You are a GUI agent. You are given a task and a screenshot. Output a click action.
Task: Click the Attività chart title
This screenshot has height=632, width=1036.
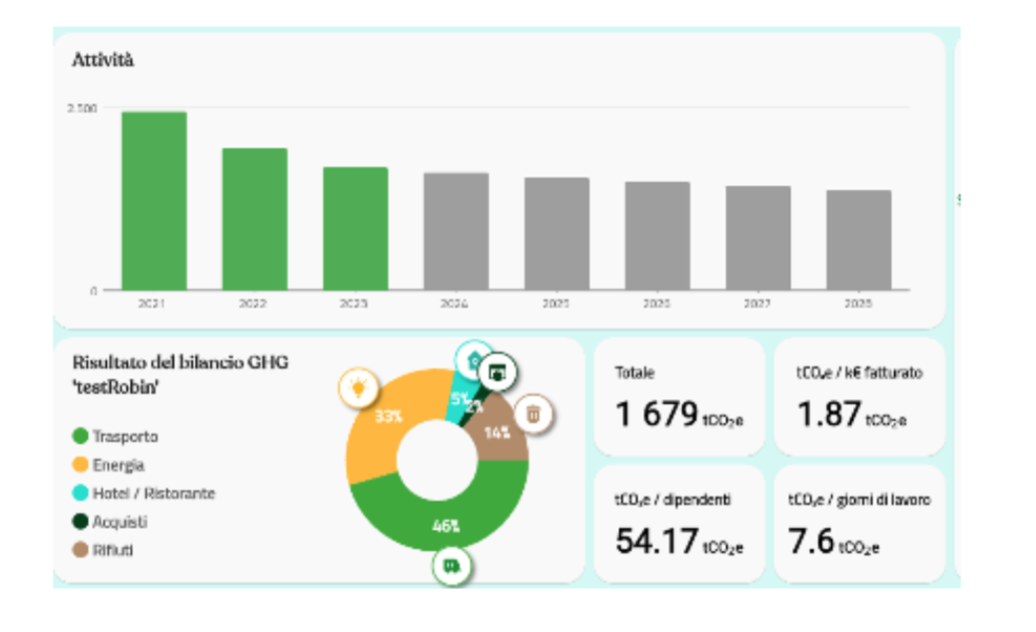[x=103, y=60]
